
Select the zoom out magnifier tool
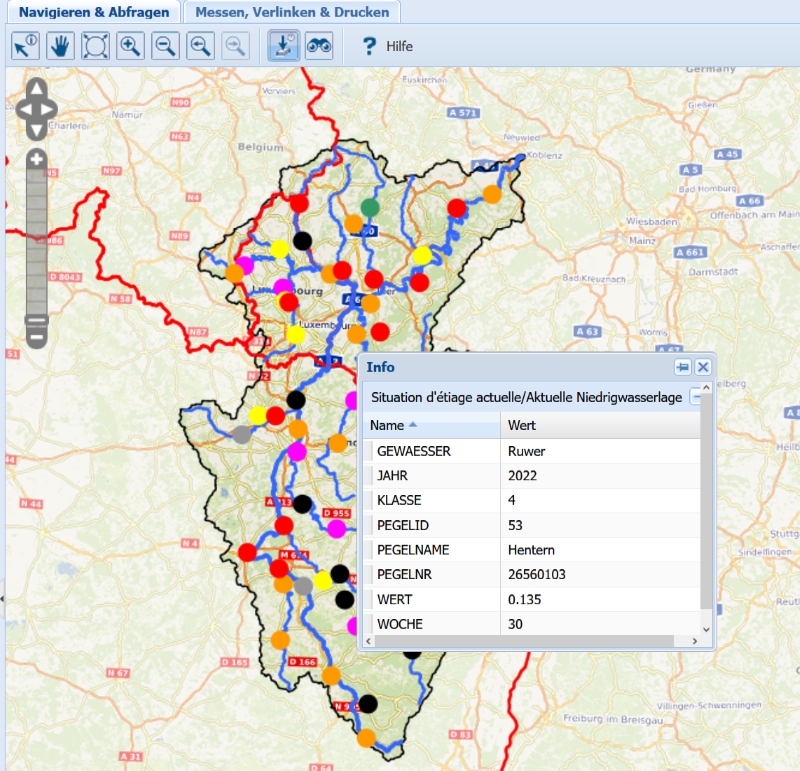click(165, 46)
